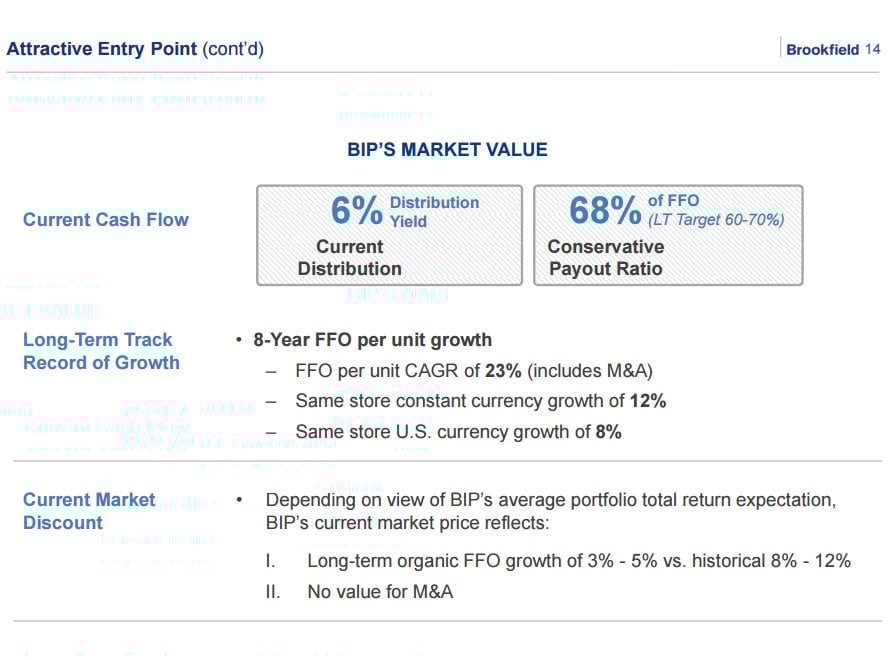Click the FFO per unit CAGR 23% line
896x660 pixels.
click(473, 371)
